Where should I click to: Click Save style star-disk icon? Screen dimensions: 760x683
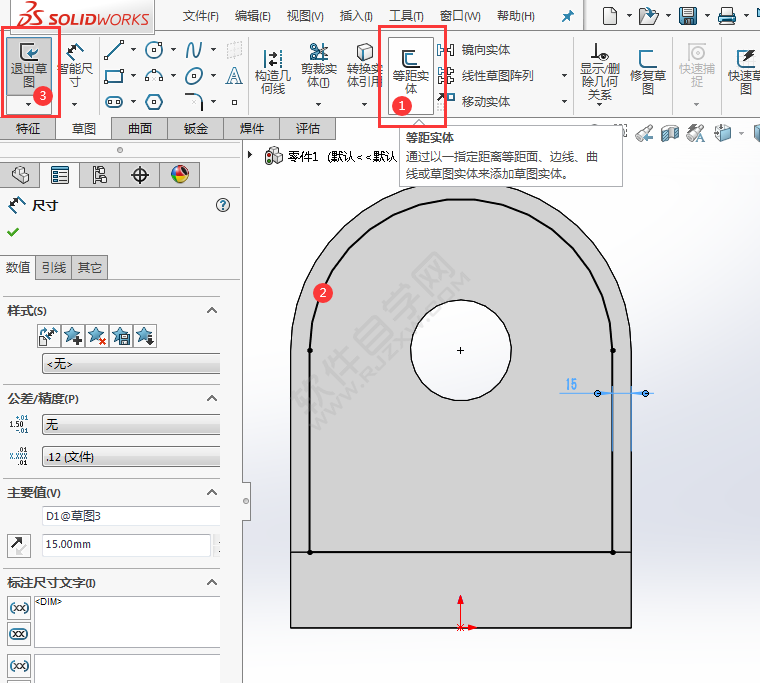(121, 336)
